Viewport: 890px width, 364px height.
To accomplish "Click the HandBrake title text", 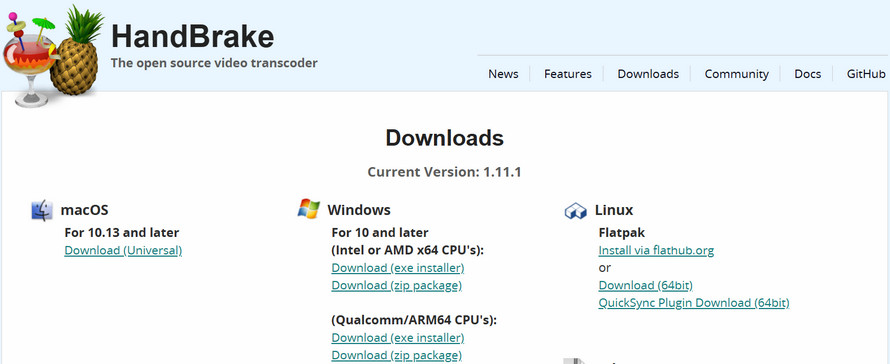I will tap(192, 36).
